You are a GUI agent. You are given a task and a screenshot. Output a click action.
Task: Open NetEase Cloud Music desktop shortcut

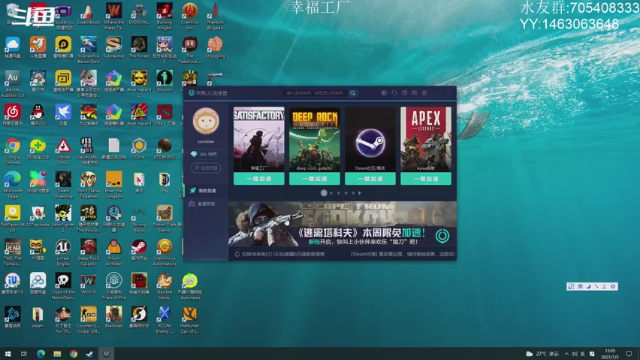[x=13, y=115]
